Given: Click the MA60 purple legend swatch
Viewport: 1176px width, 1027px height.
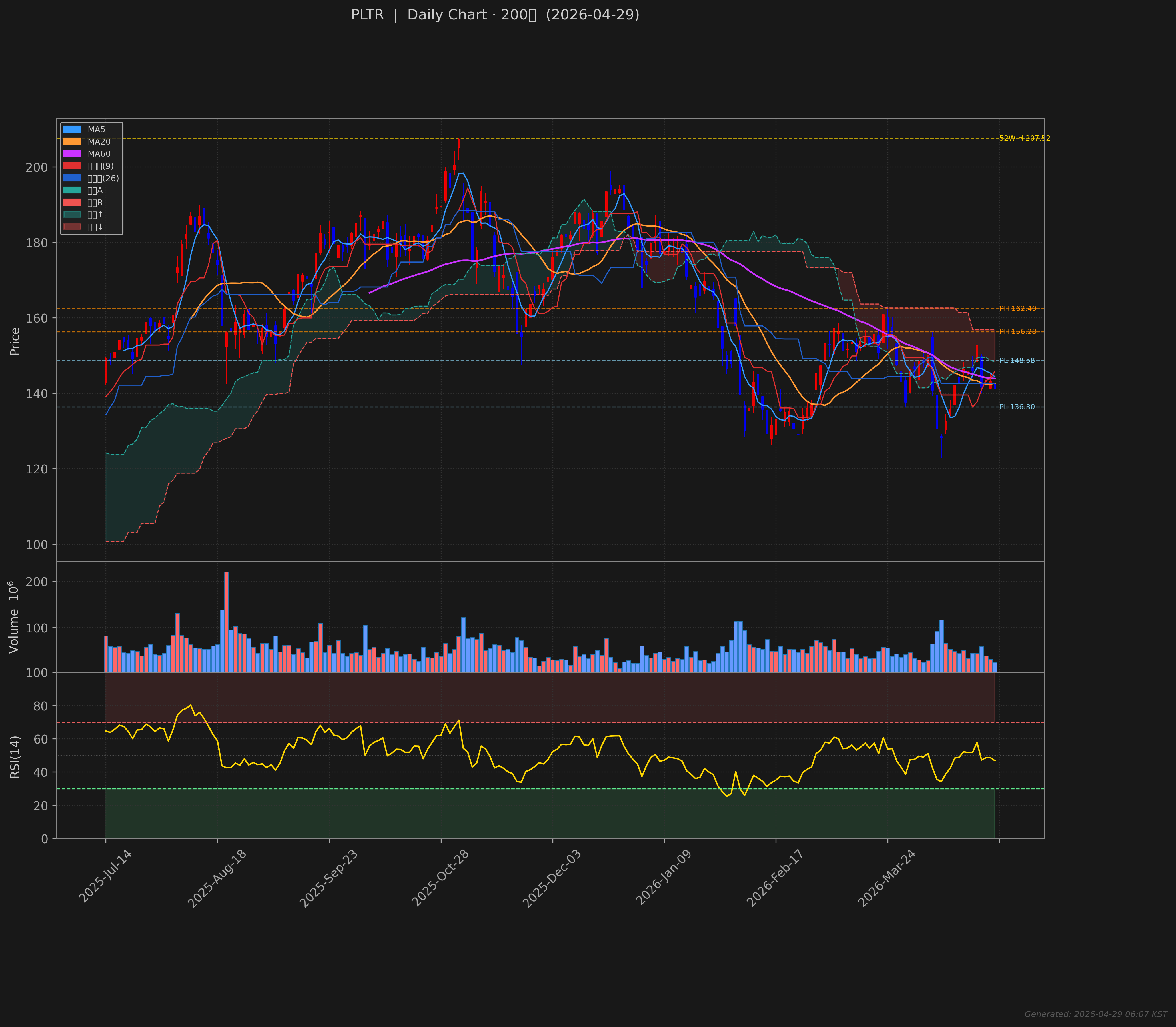Looking at the screenshot, I should (72, 153).
